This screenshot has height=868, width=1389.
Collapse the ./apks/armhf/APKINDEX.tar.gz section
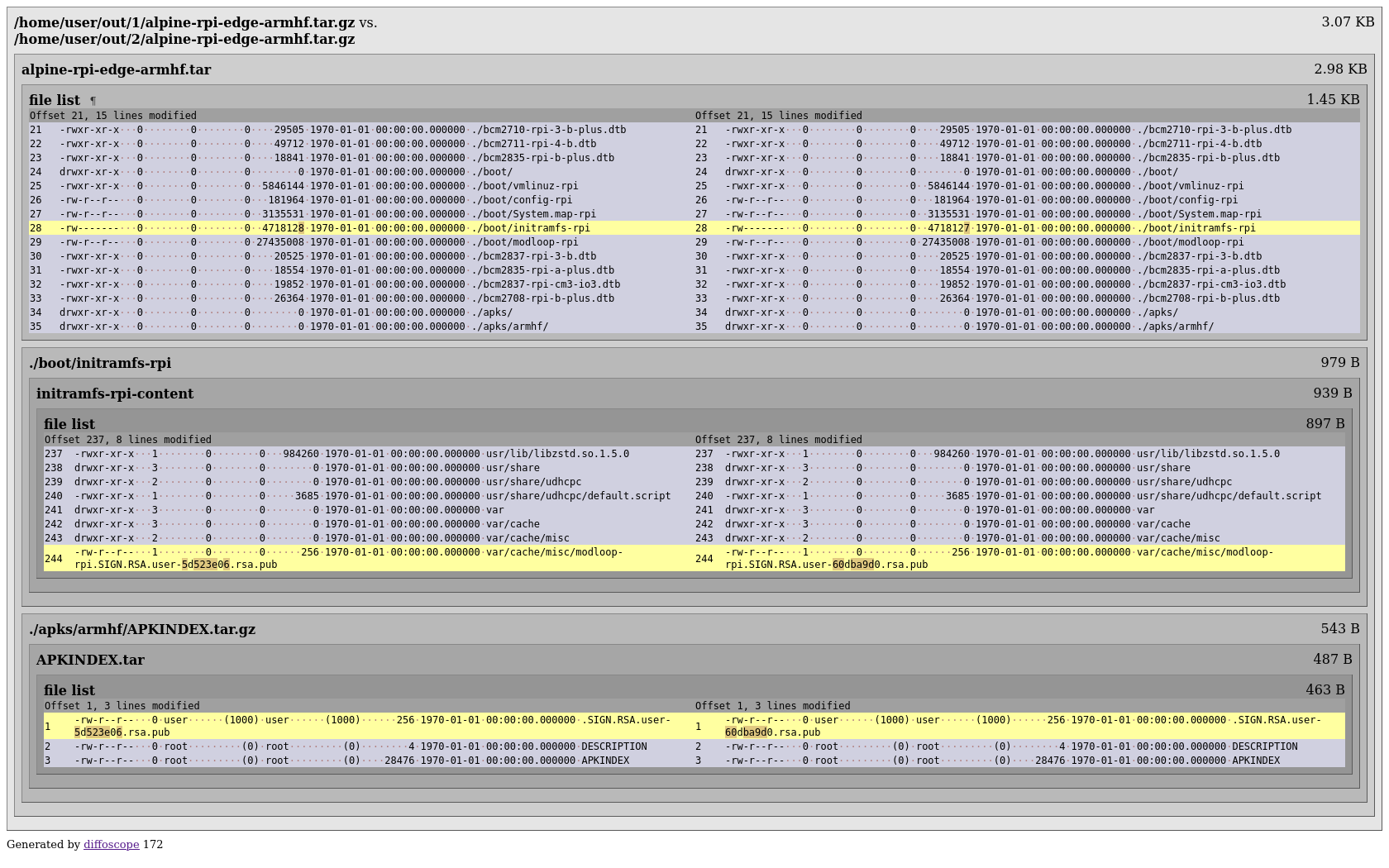(x=142, y=629)
